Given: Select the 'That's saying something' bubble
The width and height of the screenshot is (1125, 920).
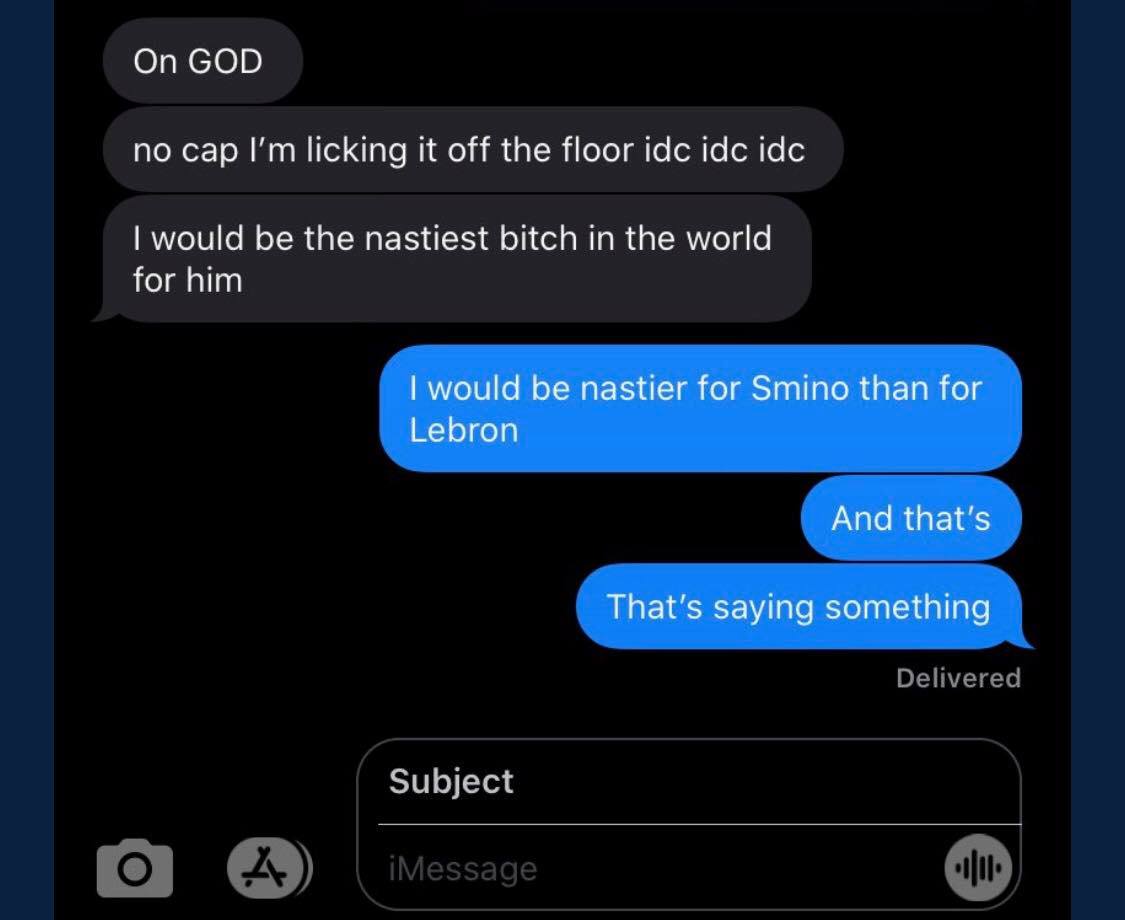Looking at the screenshot, I should pyautogui.click(x=804, y=606).
